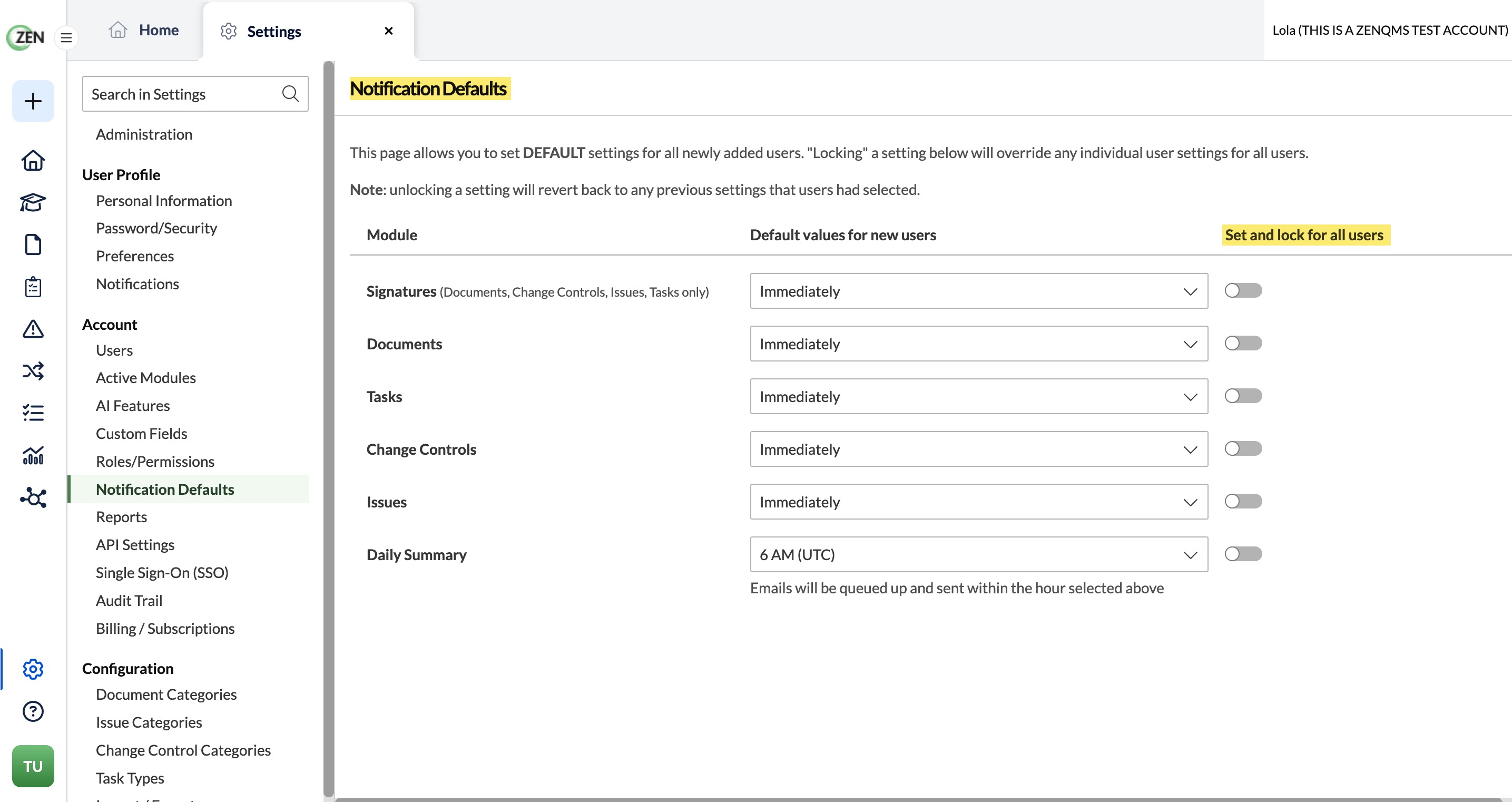
Task: Enable lock toggle for Signatures
Action: click(1243, 291)
